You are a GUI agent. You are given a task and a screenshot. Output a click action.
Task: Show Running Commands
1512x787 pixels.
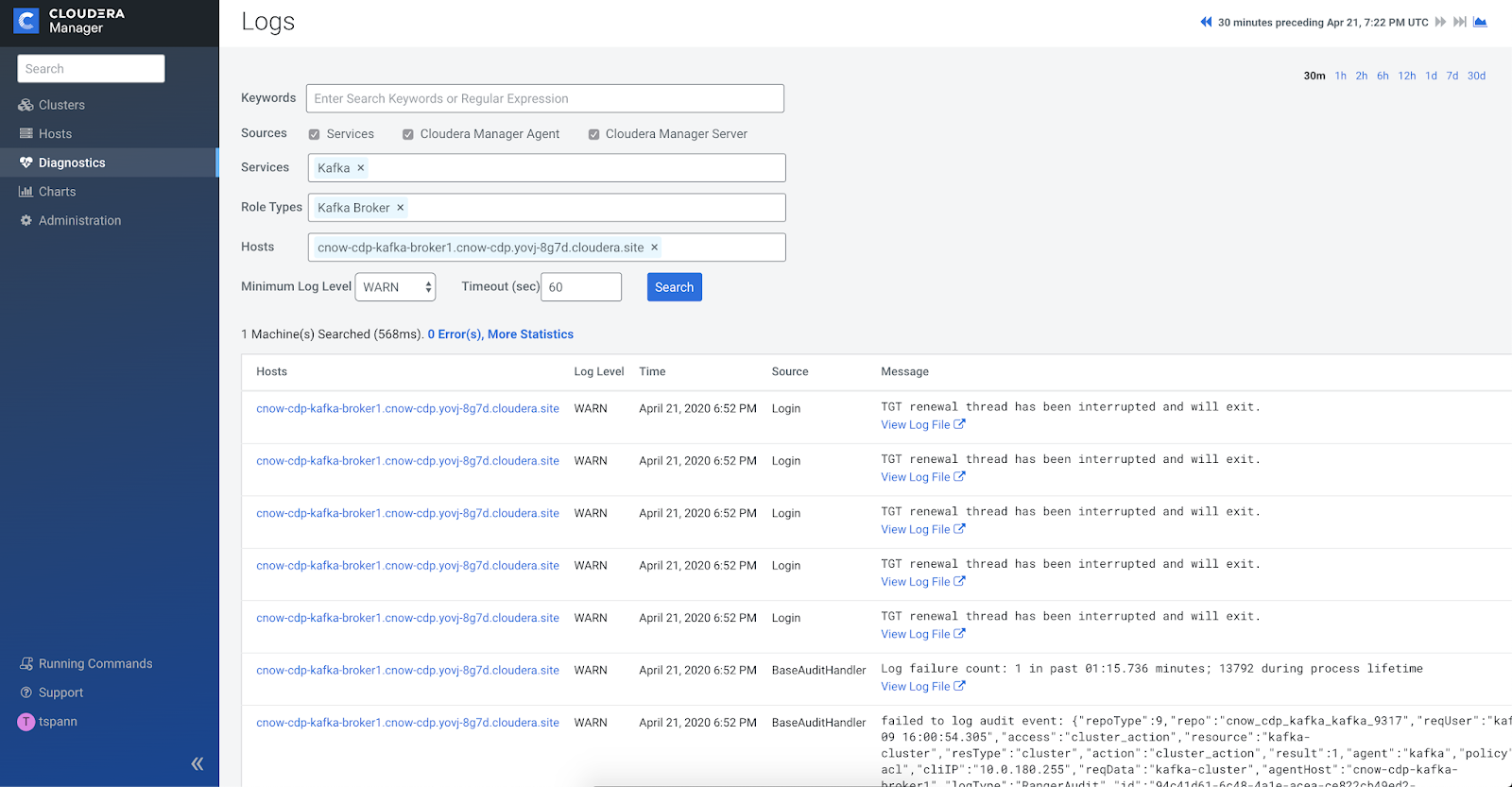[94, 663]
